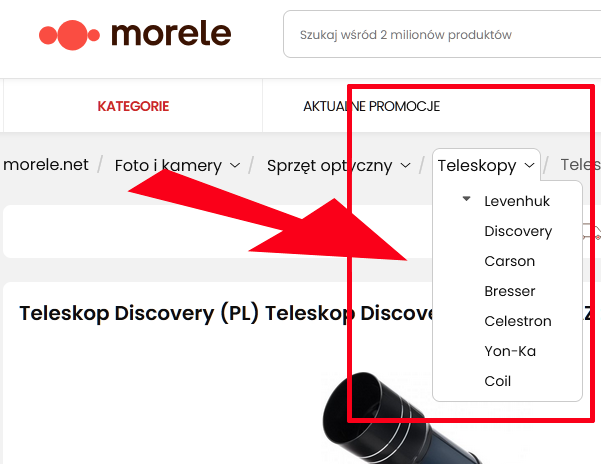Select Bresser from the dropdown
The height and width of the screenshot is (464, 601).
[509, 291]
